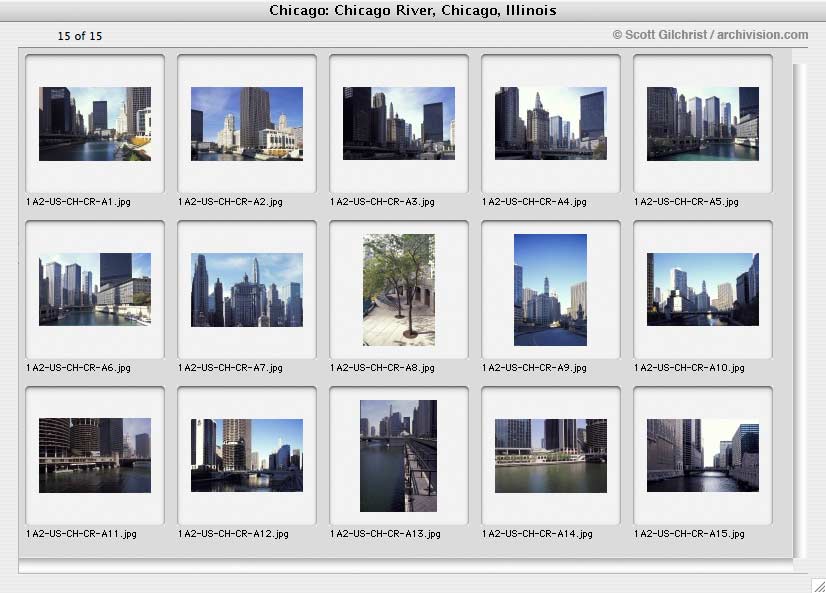Click the file name 1A2-US-CH-CR-A2.jpg
The width and height of the screenshot is (826, 593).
pos(230,202)
